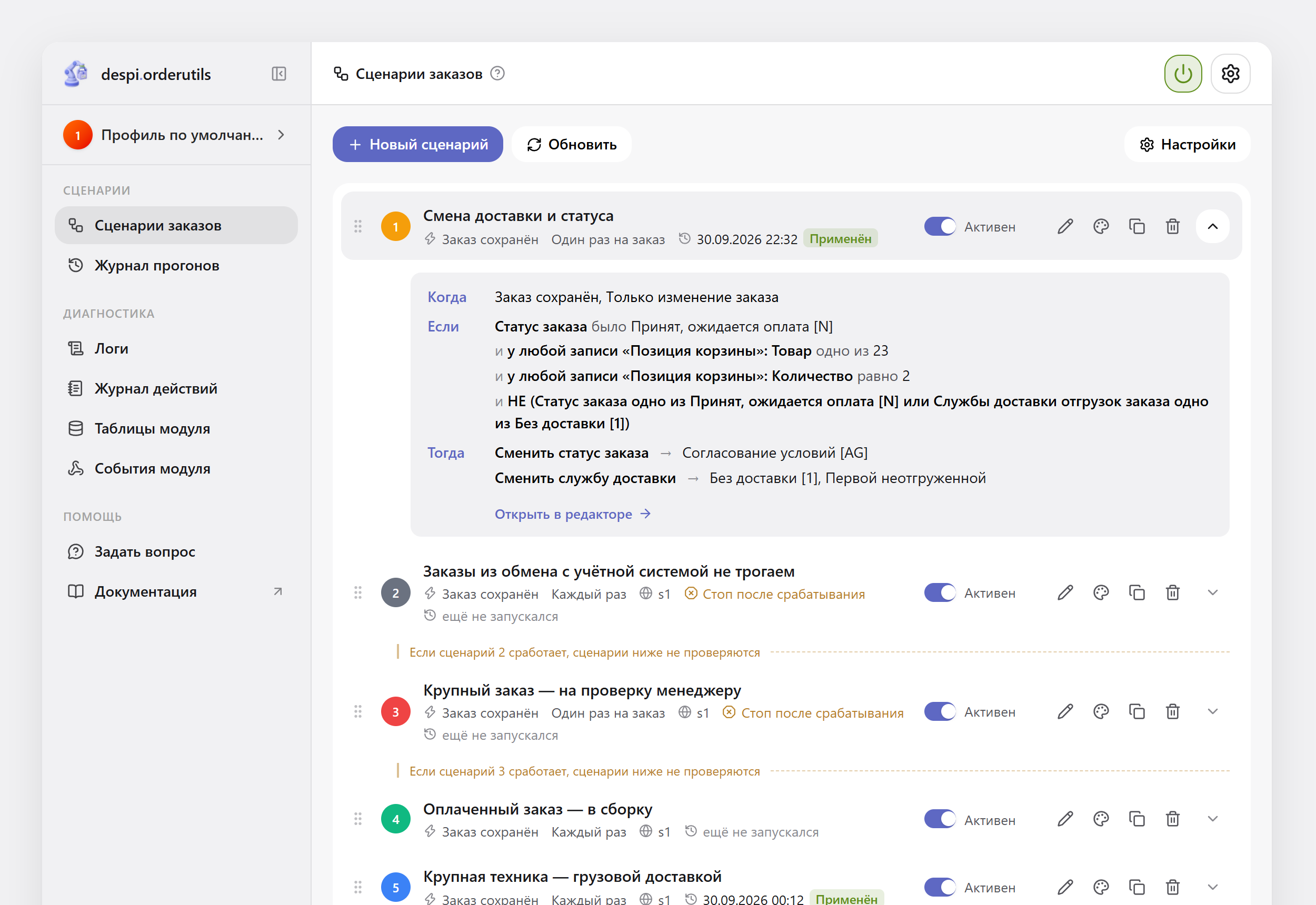Viewport: 1316px width, 905px height.
Task: Expand 'Крупная техника — грузовой доставкой' details
Action: [x=1212, y=888]
